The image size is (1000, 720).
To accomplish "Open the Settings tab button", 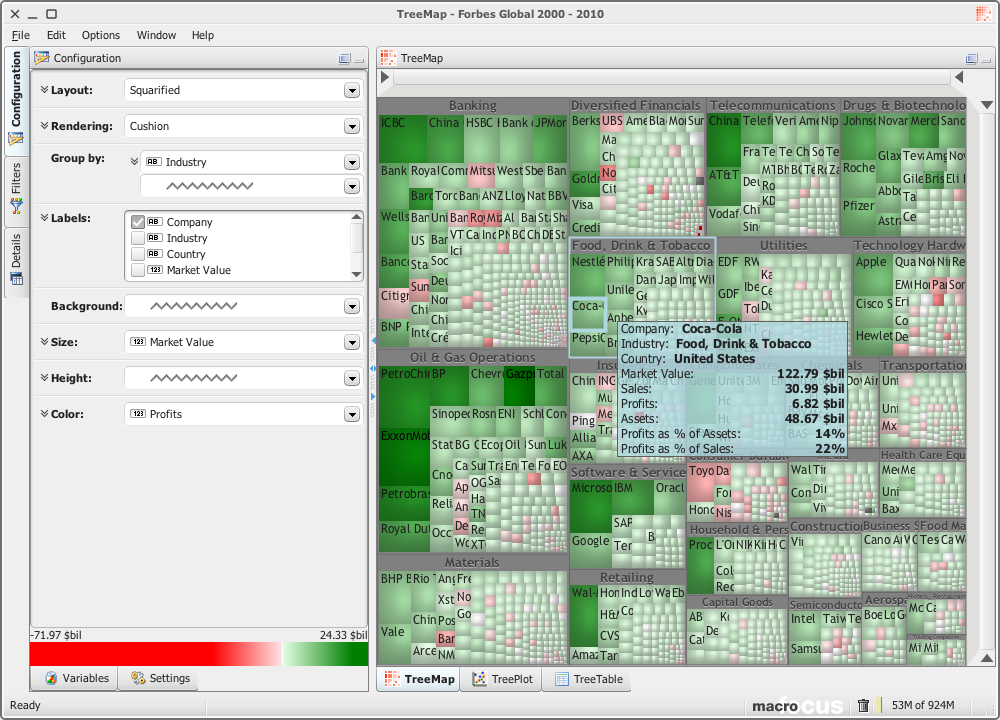I will click(159, 678).
